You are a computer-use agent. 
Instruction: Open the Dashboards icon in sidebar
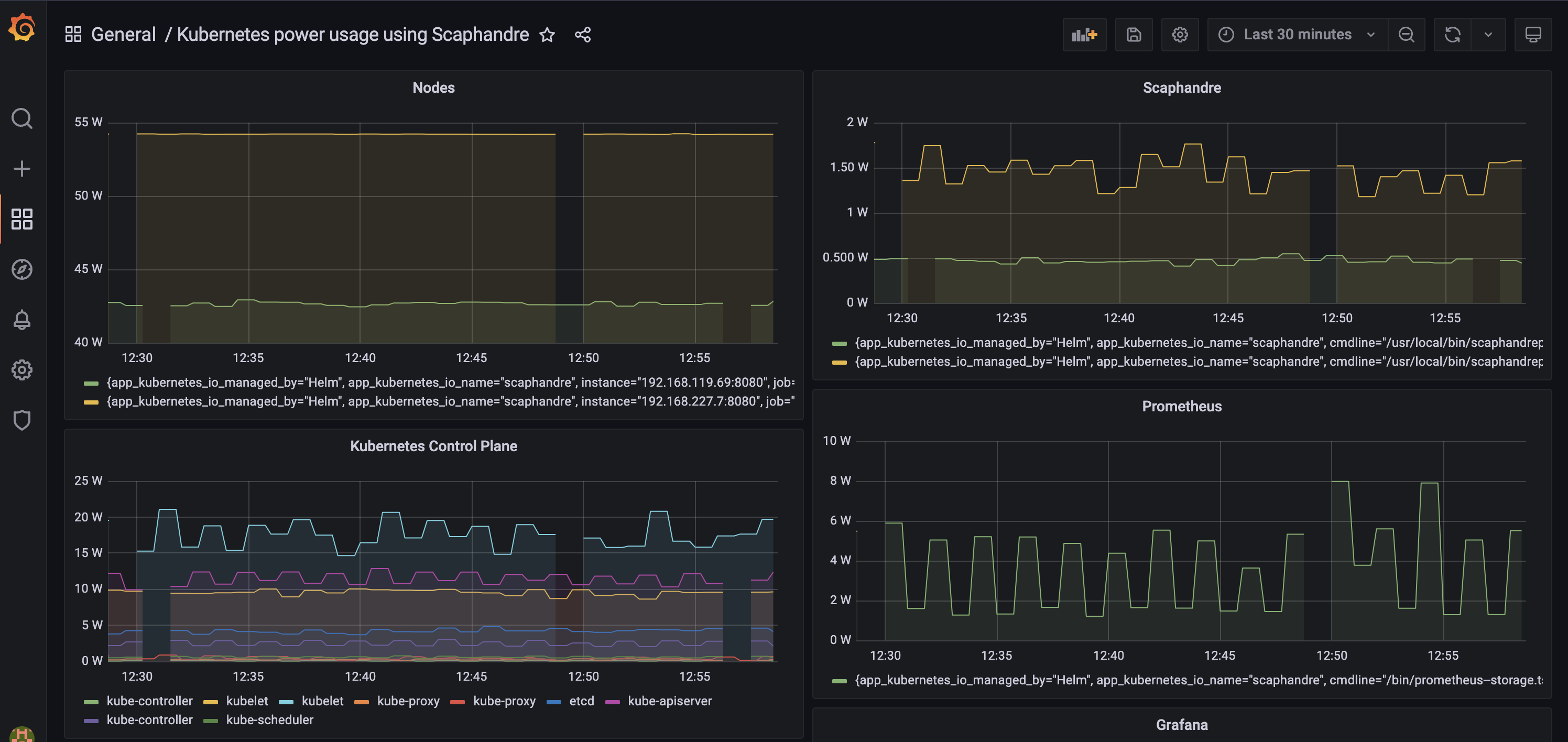pos(22,219)
